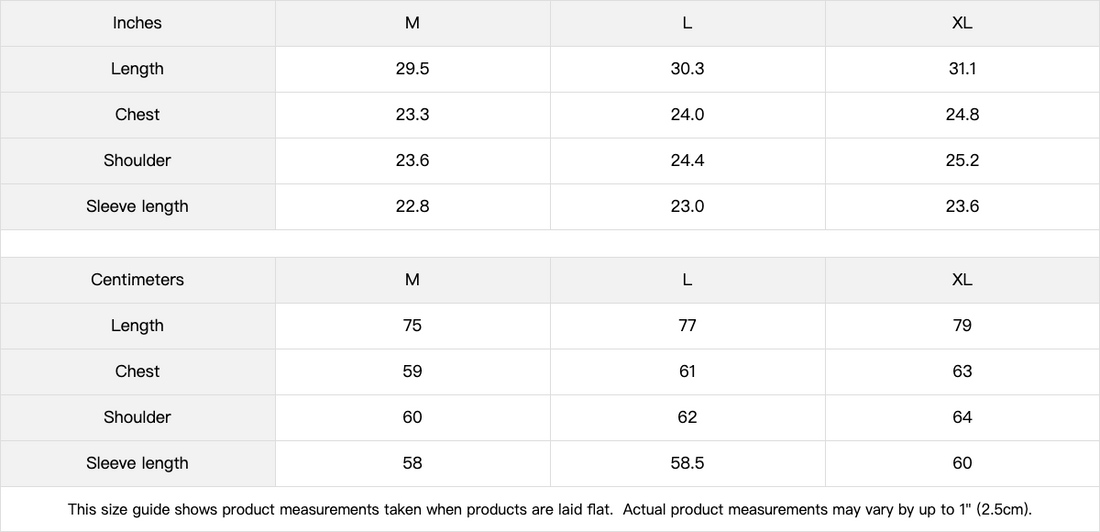The height and width of the screenshot is (532, 1100).
Task: Select the 59 cm chest value for M
Action: click(x=412, y=372)
